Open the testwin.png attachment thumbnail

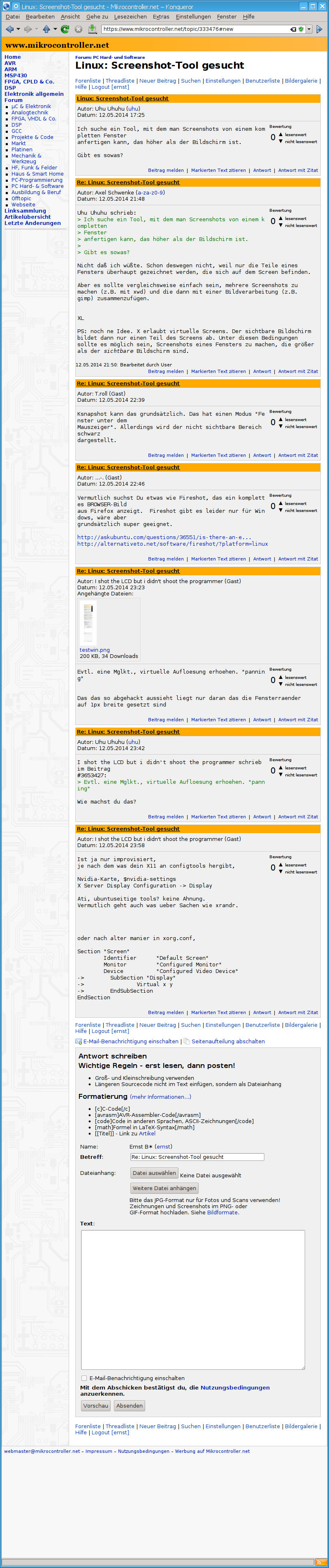88,623
